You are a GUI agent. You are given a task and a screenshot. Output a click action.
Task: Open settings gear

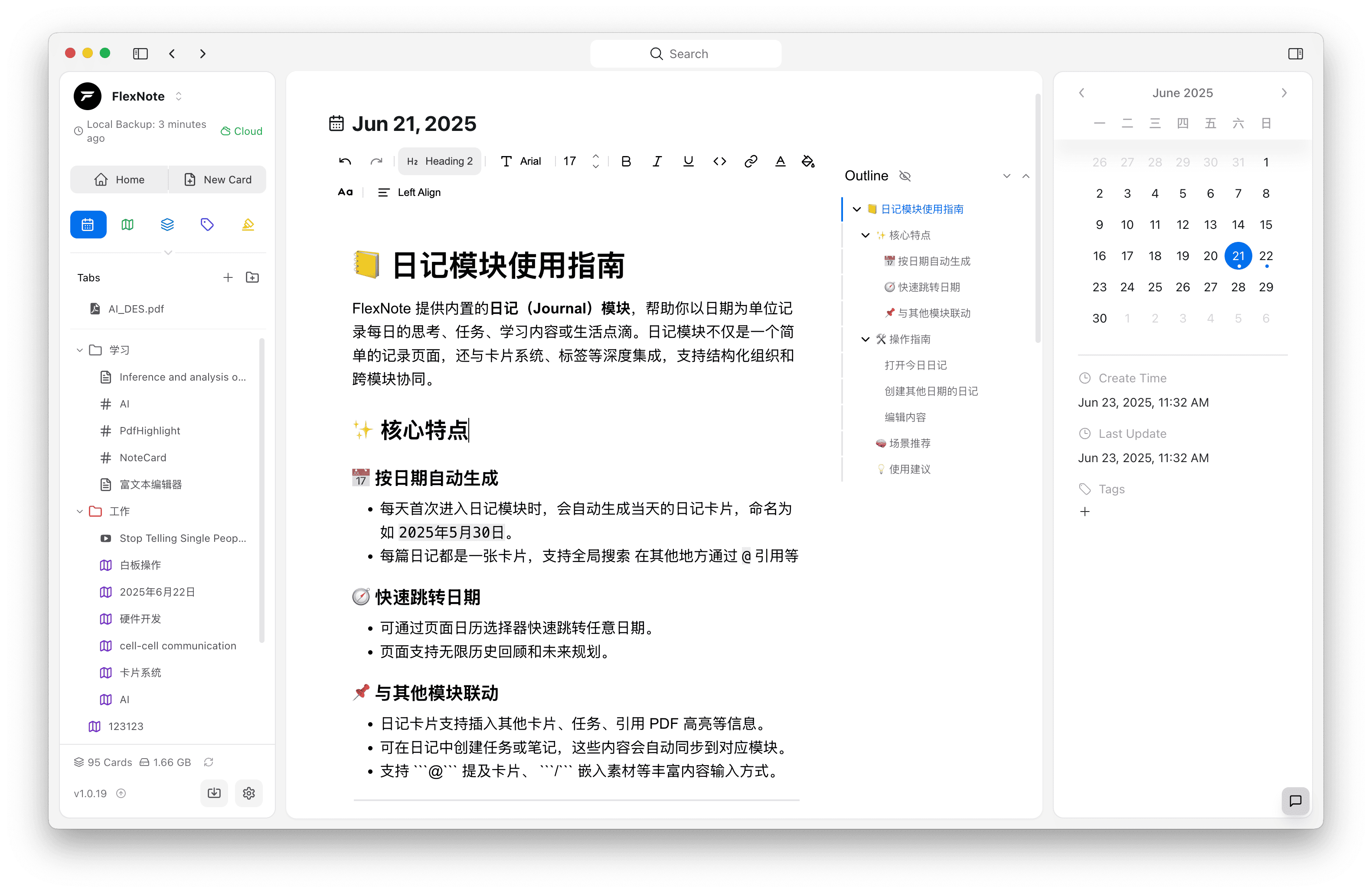pos(249,793)
